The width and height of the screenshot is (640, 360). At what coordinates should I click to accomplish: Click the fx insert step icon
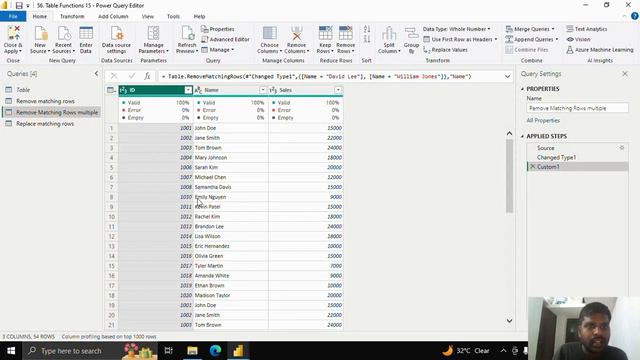(147, 76)
